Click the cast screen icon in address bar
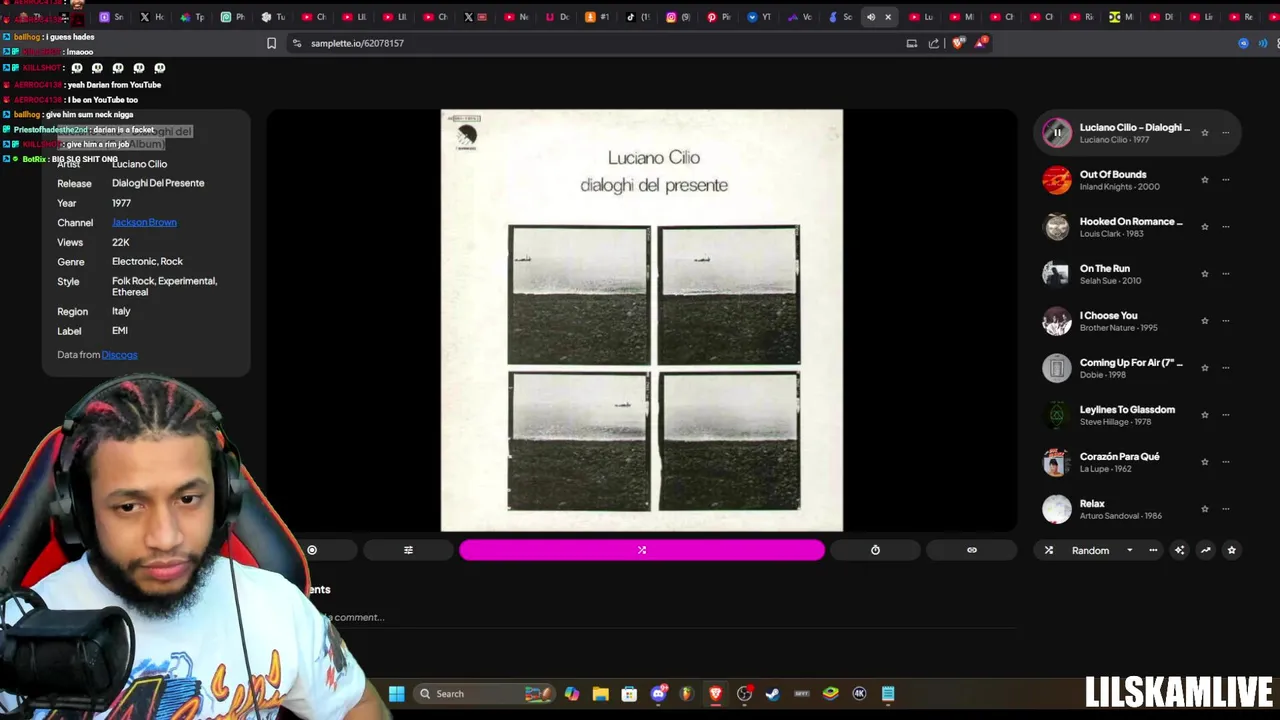The height and width of the screenshot is (720, 1280). point(911,43)
